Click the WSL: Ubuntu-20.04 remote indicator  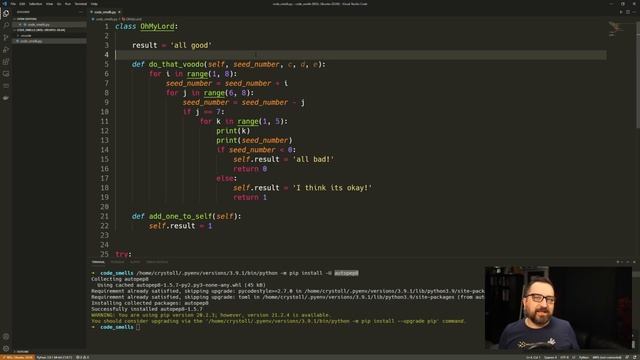tap(18, 357)
